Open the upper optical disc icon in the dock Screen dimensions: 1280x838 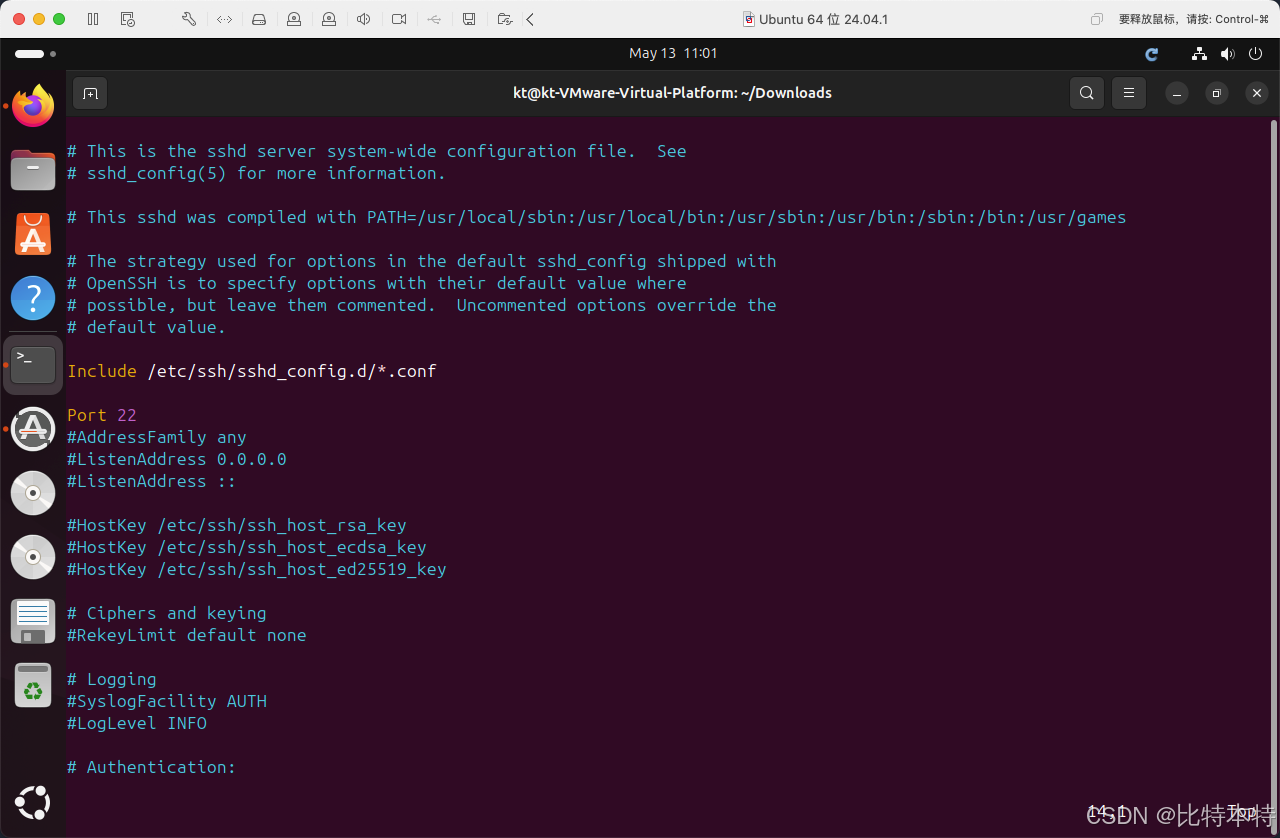click(33, 493)
